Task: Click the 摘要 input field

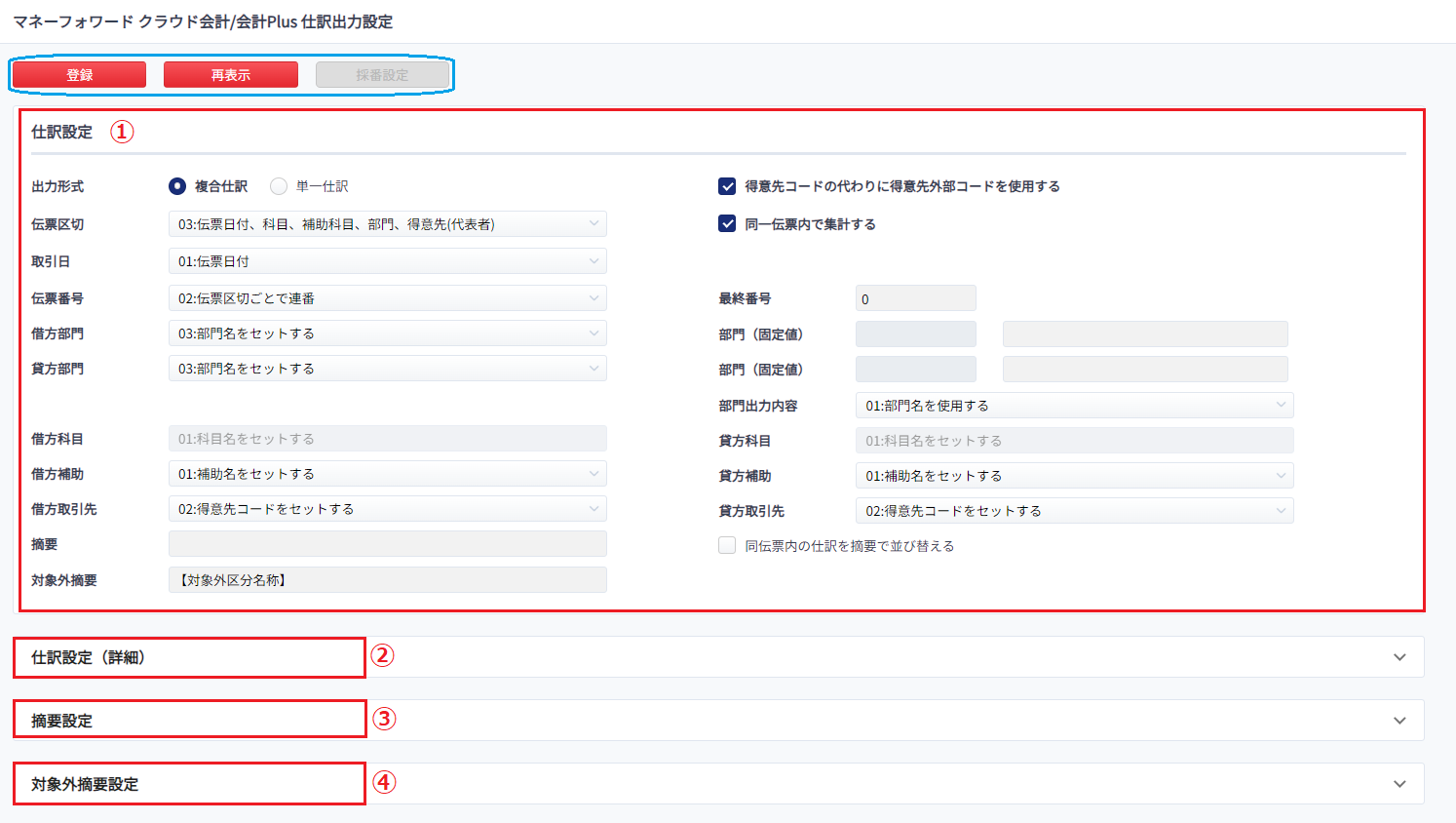Action: point(388,544)
